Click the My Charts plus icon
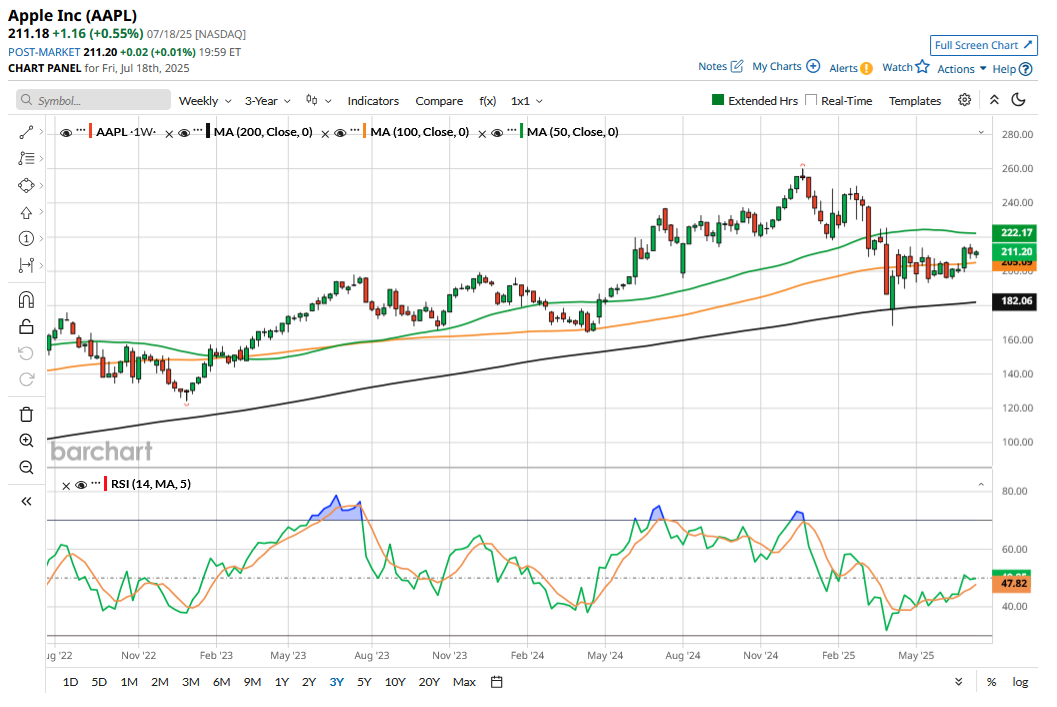1057x707 pixels. point(813,66)
